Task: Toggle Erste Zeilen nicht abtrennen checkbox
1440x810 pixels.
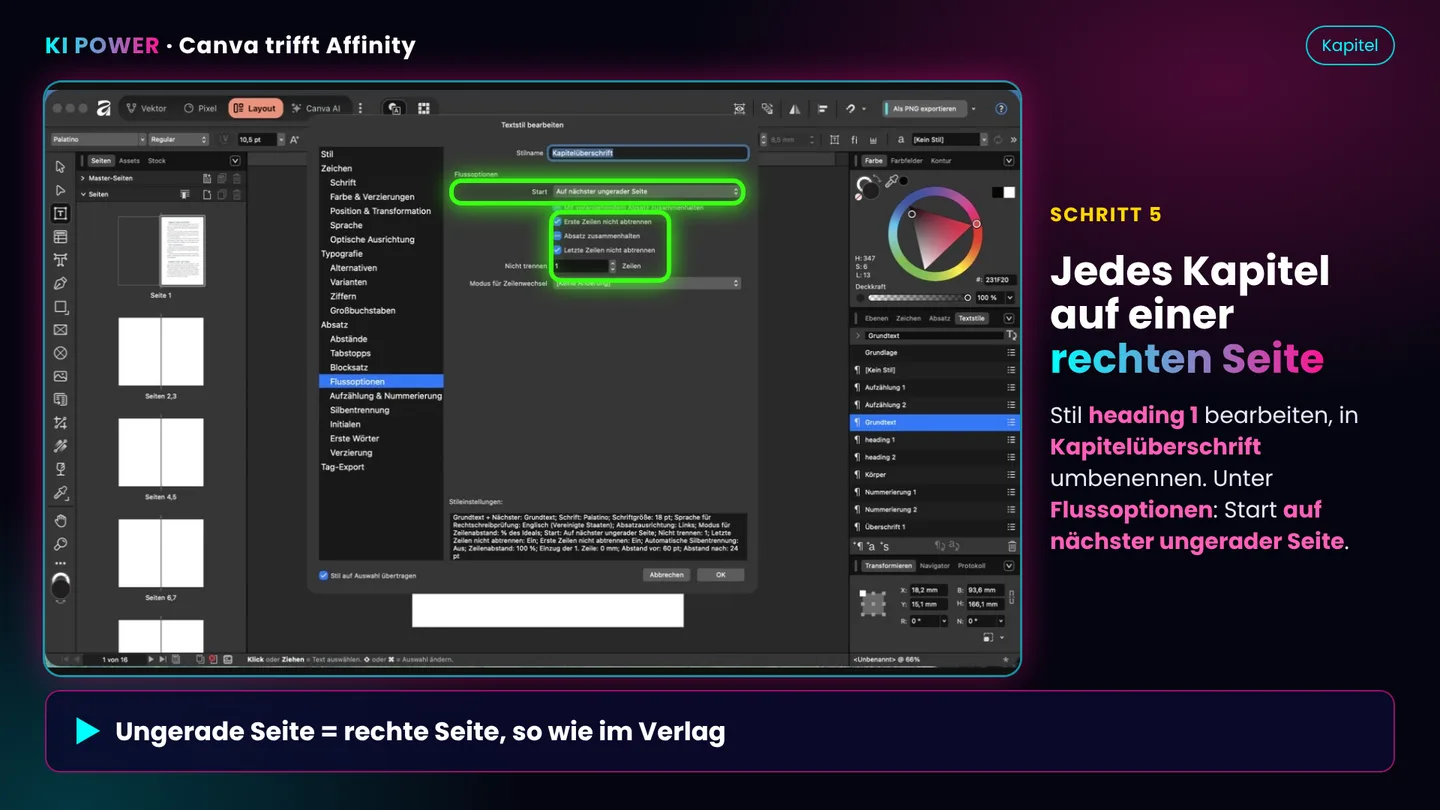Action: pos(558,221)
